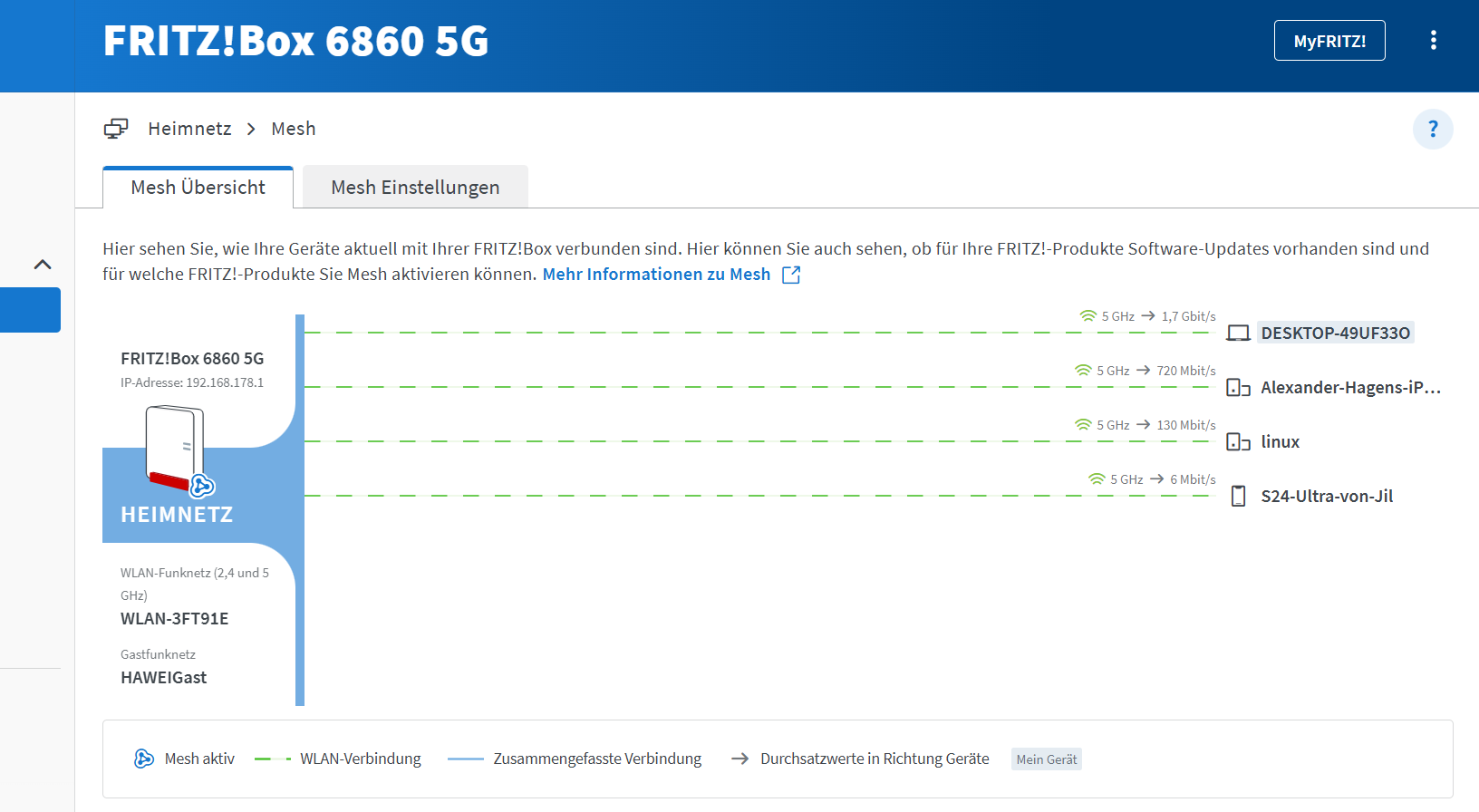
Task: Open the DESKTOP-49UF33O device
Action: (x=1335, y=333)
